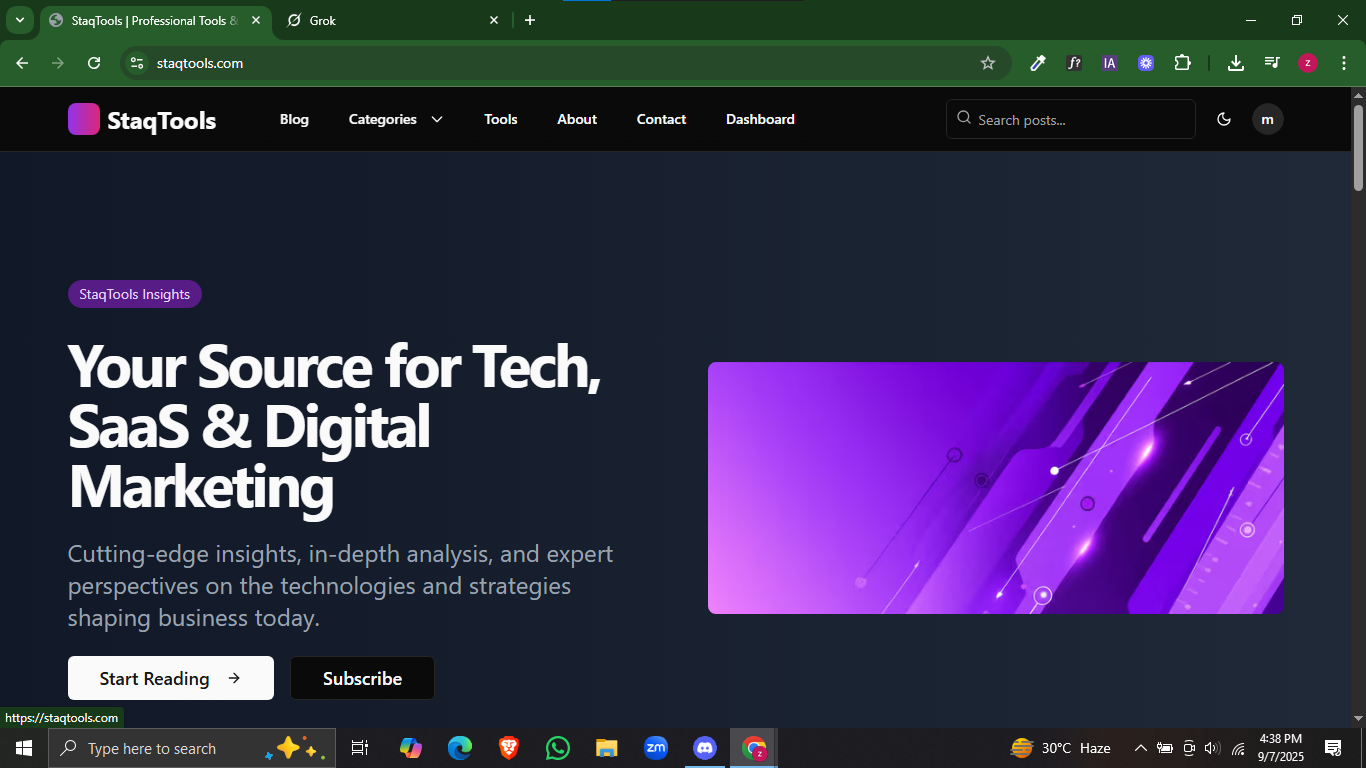This screenshot has height=768, width=1366.
Task: Open File Explorer from taskbar
Action: pos(607,748)
